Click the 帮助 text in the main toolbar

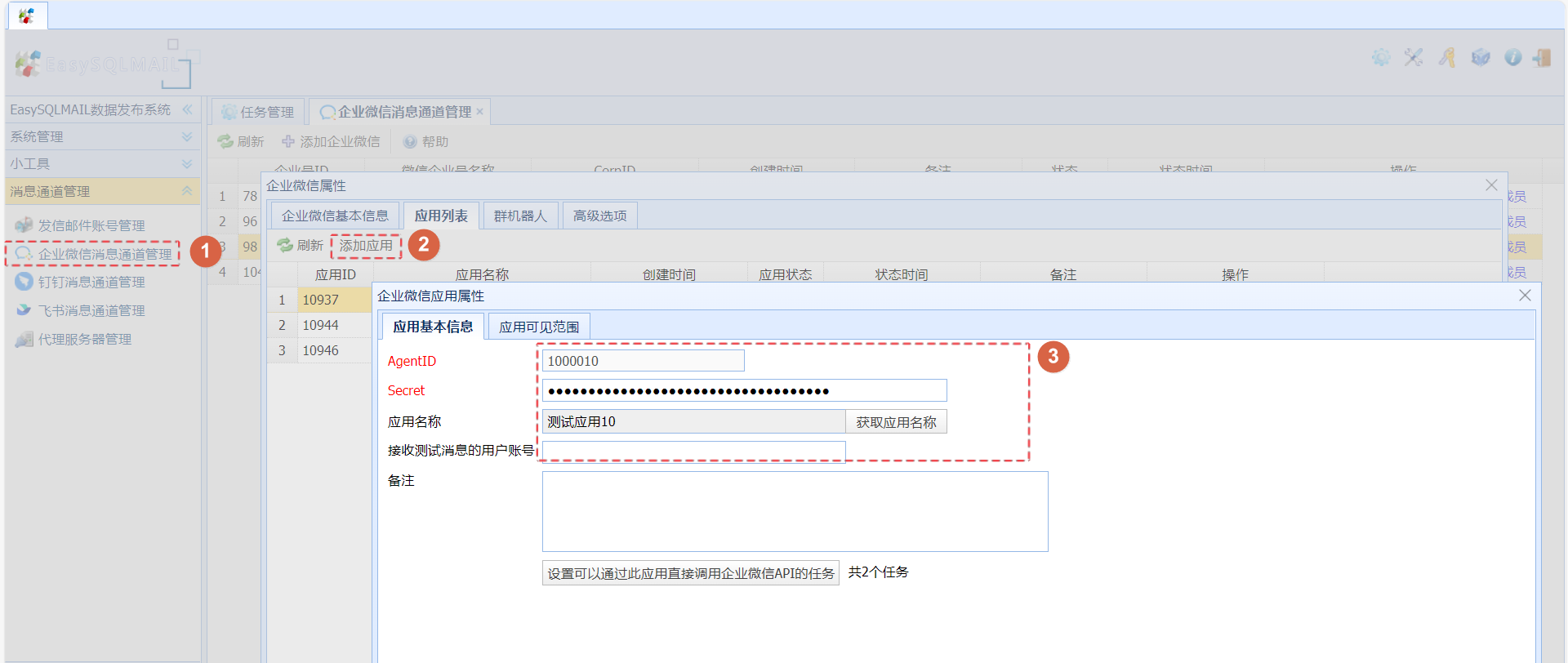point(435,141)
